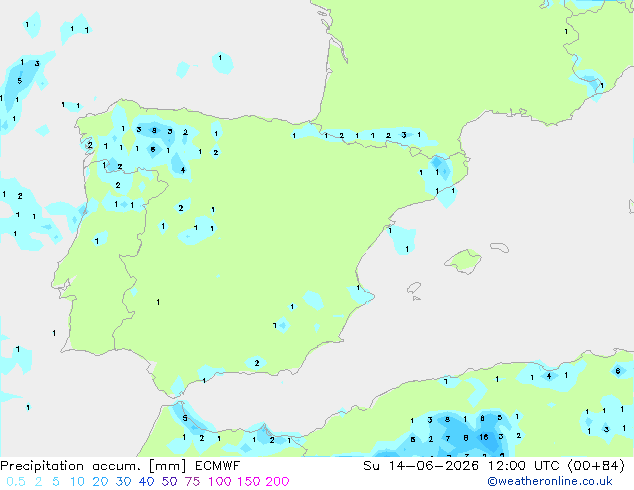The image size is (634, 490).
Task: Select the 30 mm legend value
Action: coord(123,482)
